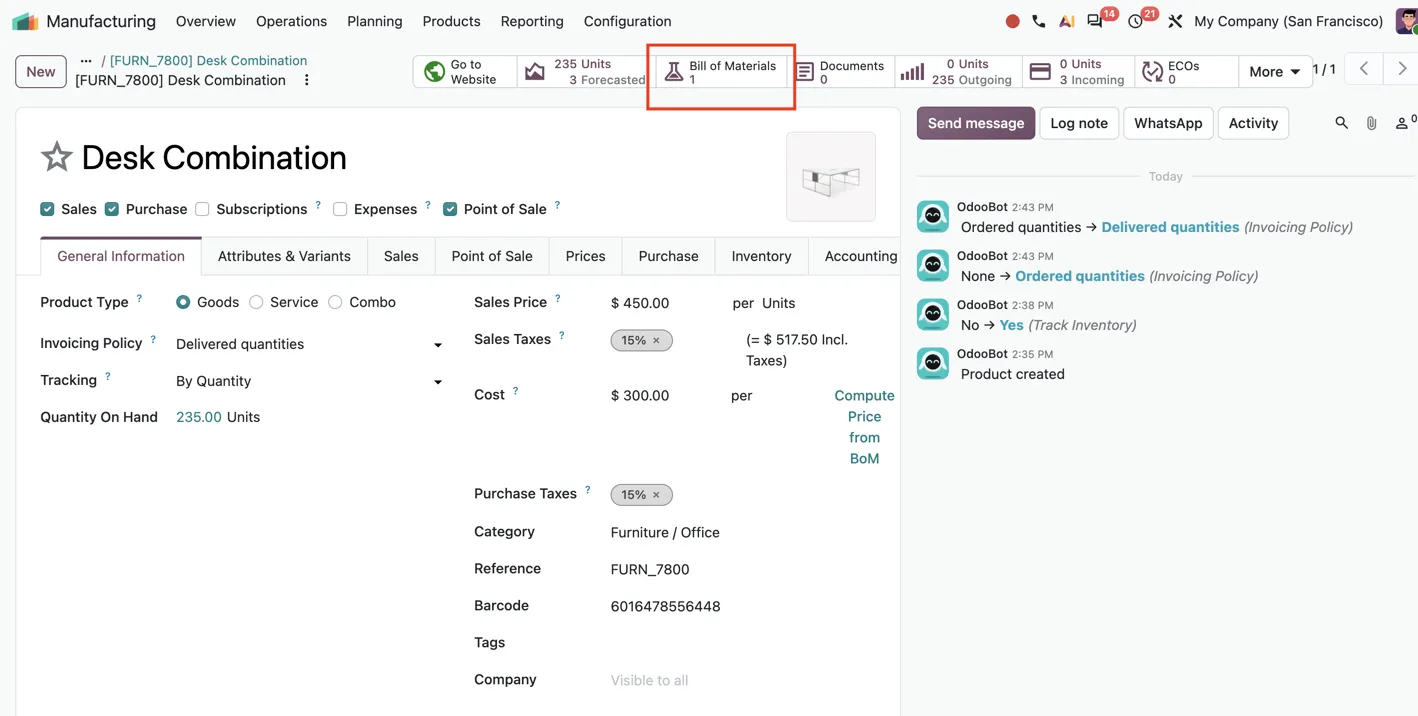Click the red recording indicator icon
Screen dimensions: 1418x716
[1012, 21]
